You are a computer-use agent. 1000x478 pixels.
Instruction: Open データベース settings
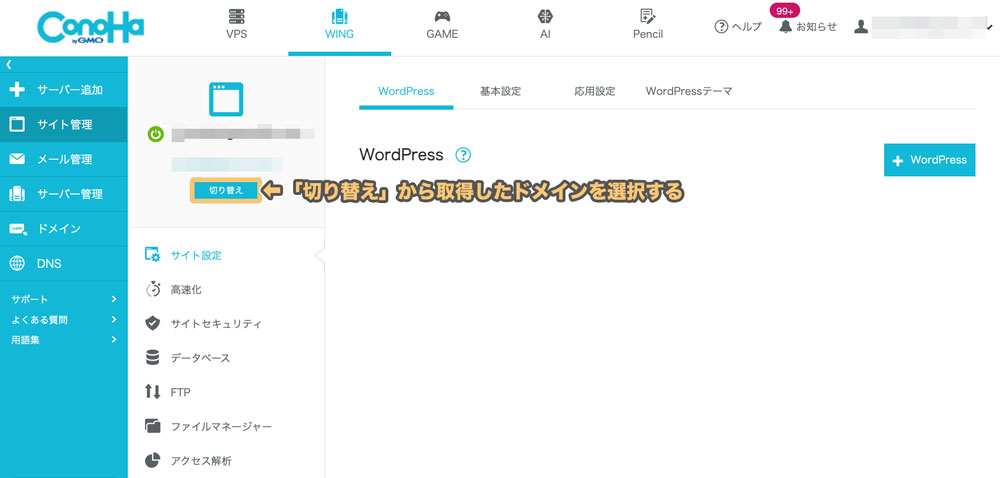[x=200, y=358]
